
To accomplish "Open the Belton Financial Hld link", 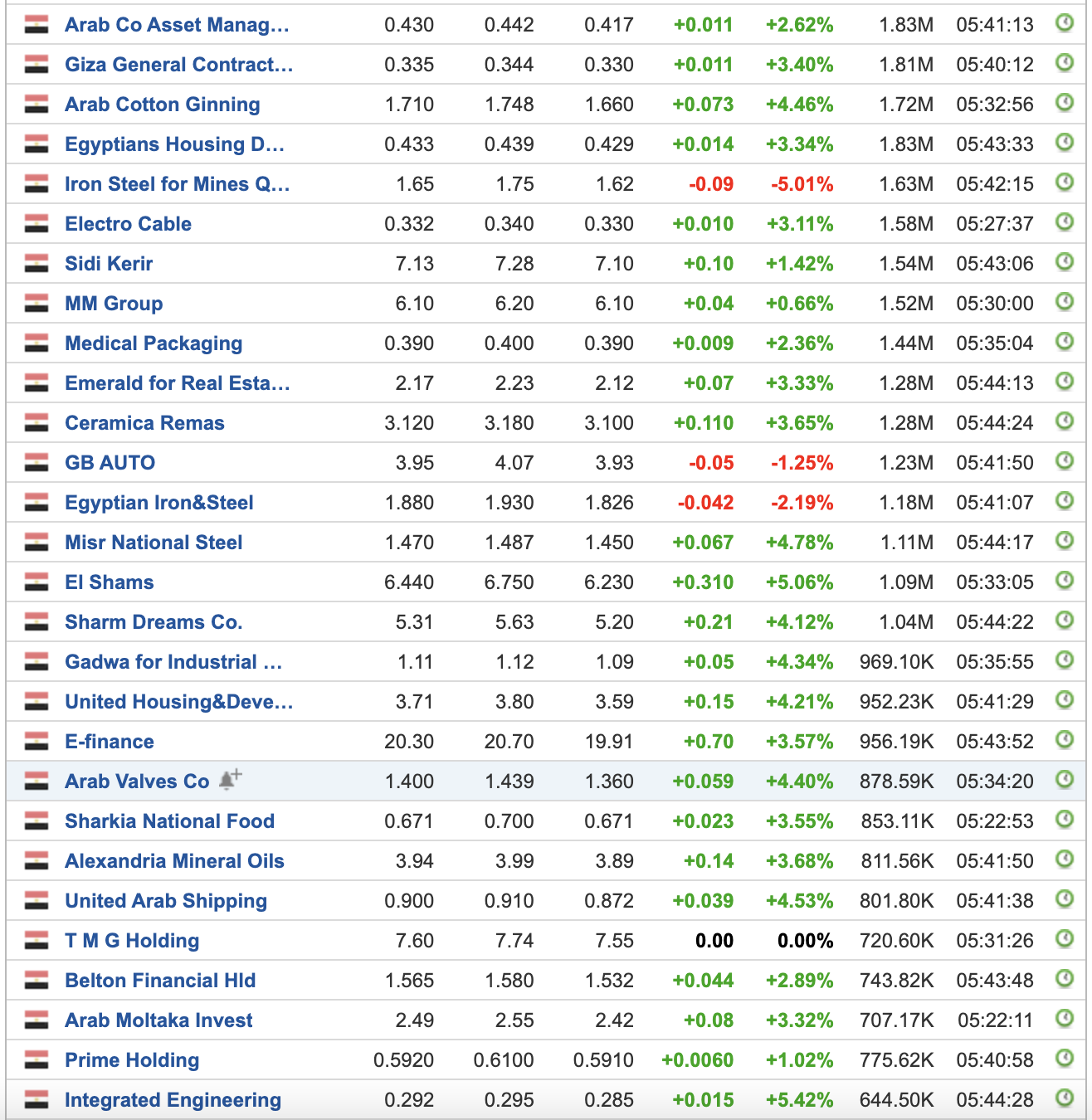I will [x=161, y=981].
